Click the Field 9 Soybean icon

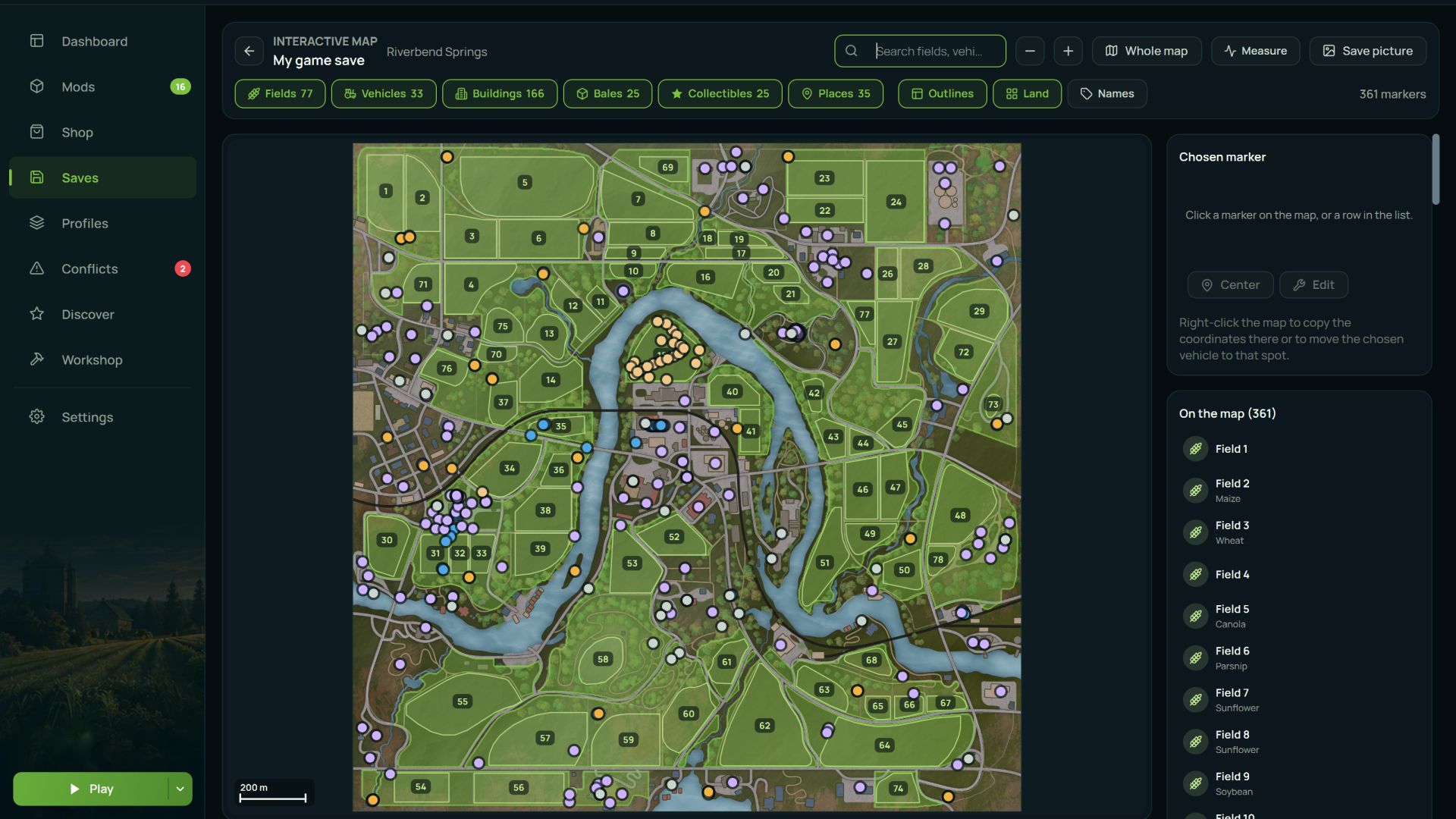coord(1196,783)
